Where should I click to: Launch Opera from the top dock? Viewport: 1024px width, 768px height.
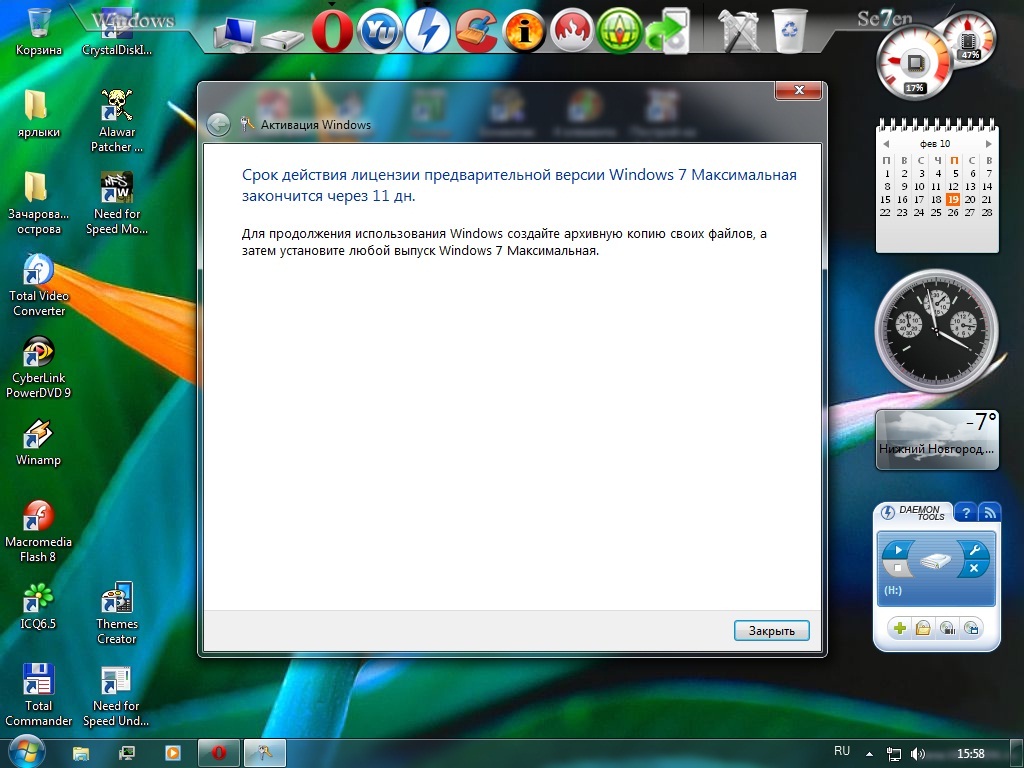pyautogui.click(x=332, y=30)
